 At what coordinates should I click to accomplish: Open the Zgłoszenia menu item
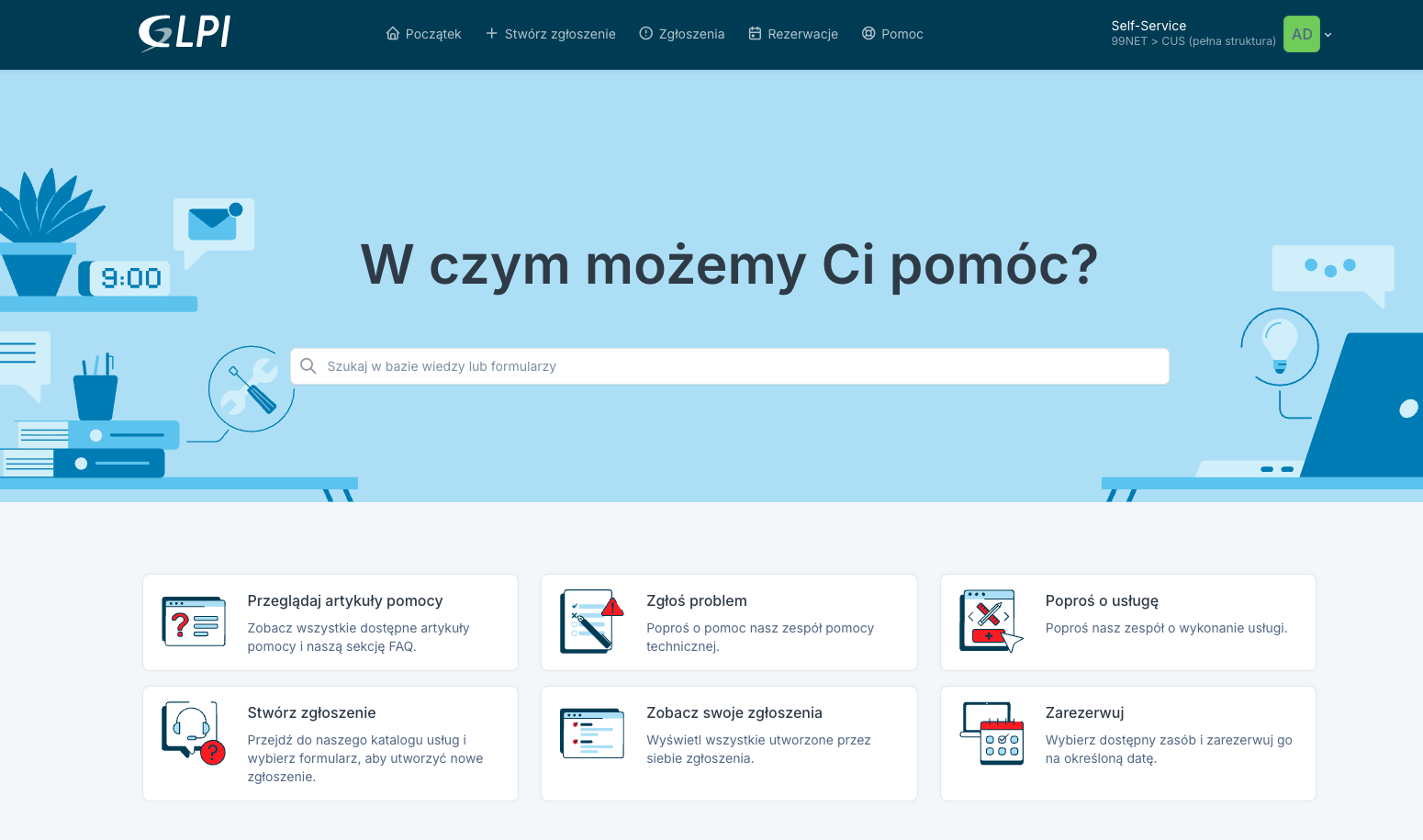[x=691, y=34]
